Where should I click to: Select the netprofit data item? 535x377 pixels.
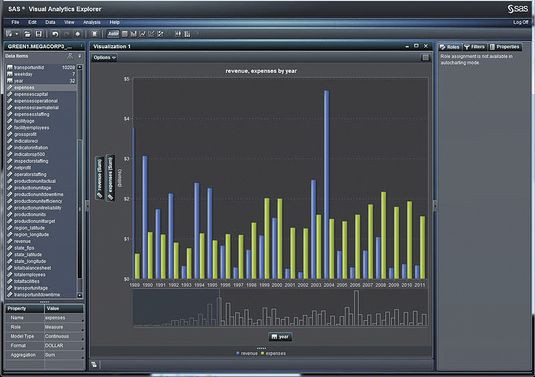(x=41, y=168)
